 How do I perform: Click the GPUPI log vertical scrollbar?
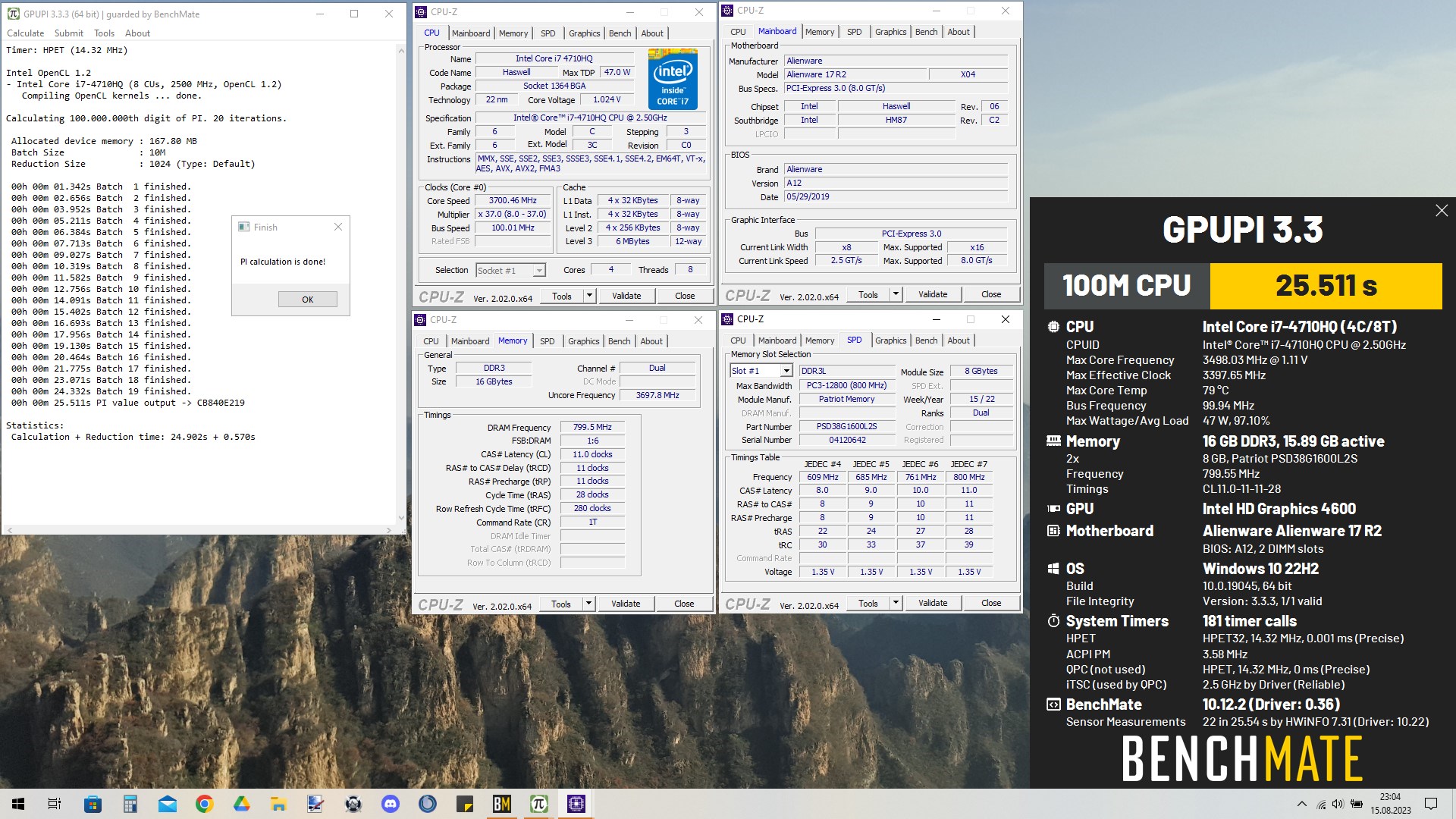(x=401, y=284)
